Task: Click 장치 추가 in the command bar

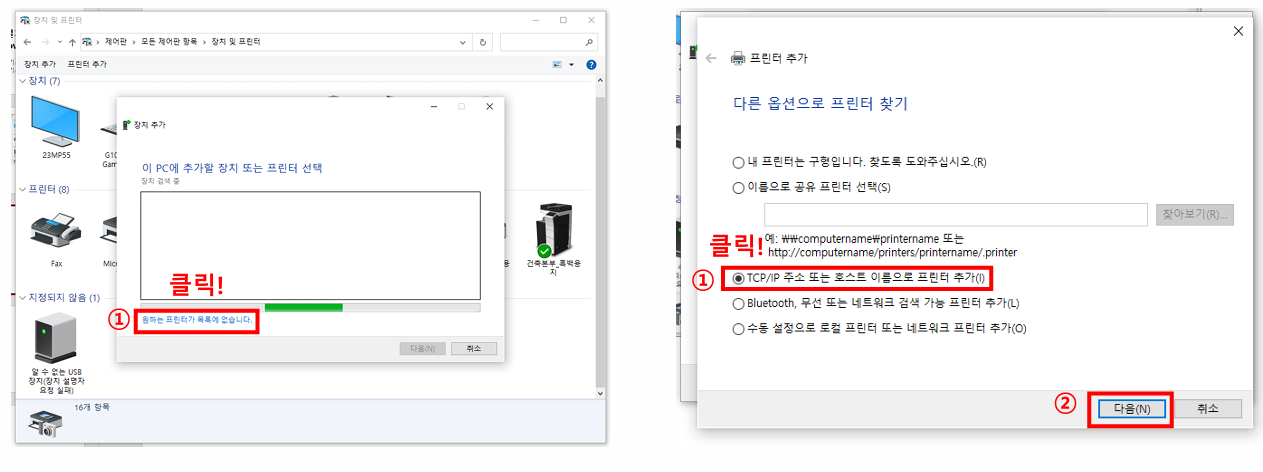Action: pos(40,64)
